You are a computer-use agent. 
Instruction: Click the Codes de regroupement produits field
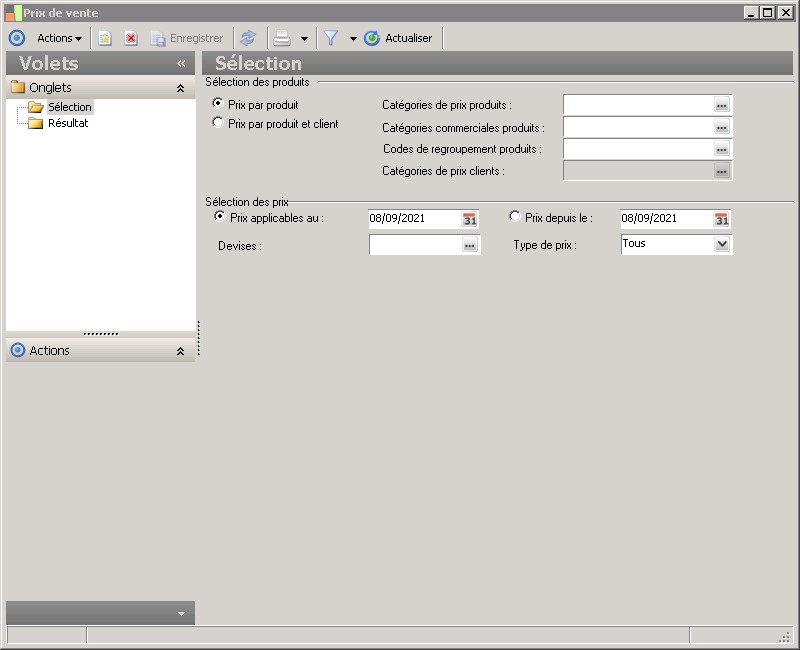point(637,149)
